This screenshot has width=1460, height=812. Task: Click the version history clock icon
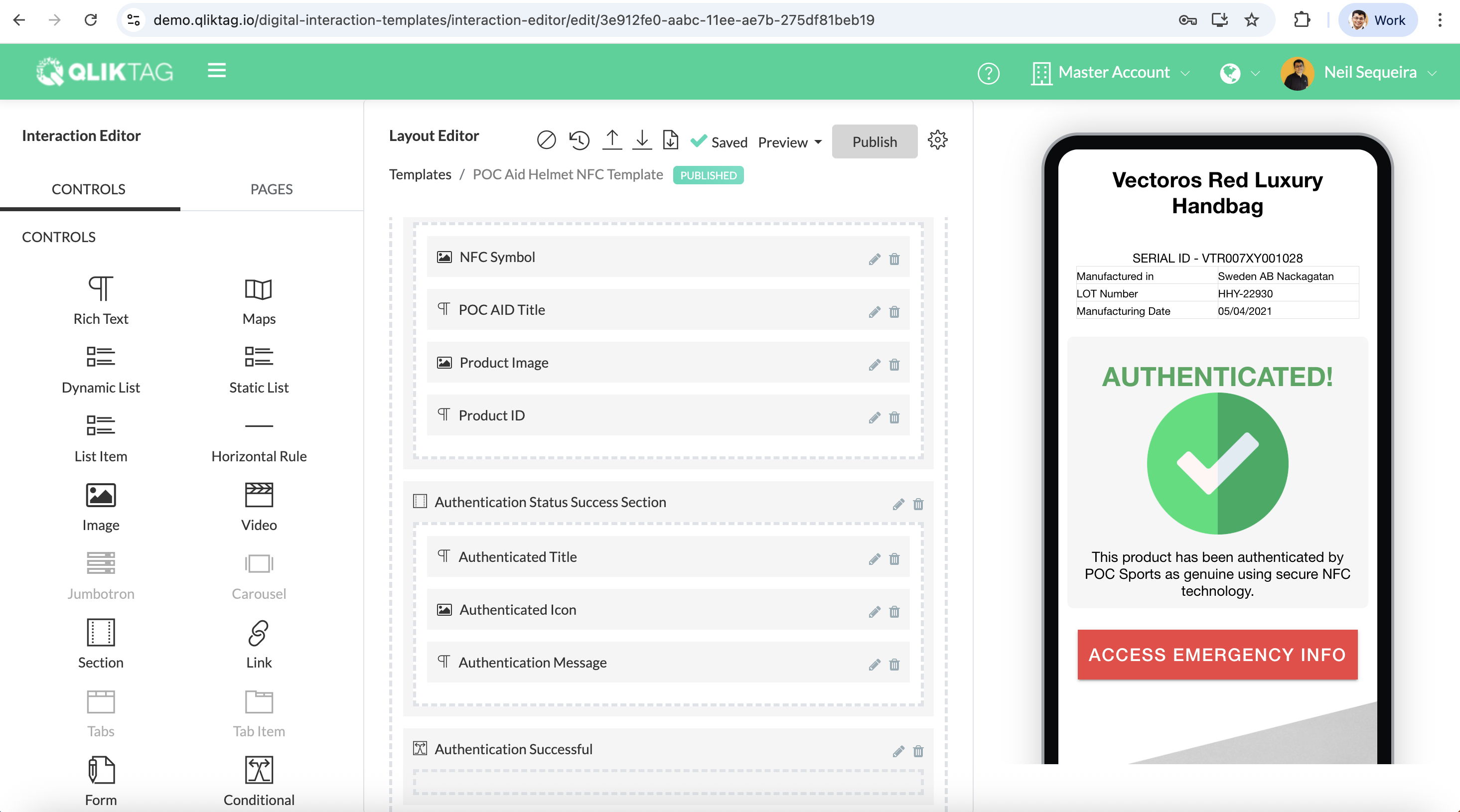pos(579,140)
